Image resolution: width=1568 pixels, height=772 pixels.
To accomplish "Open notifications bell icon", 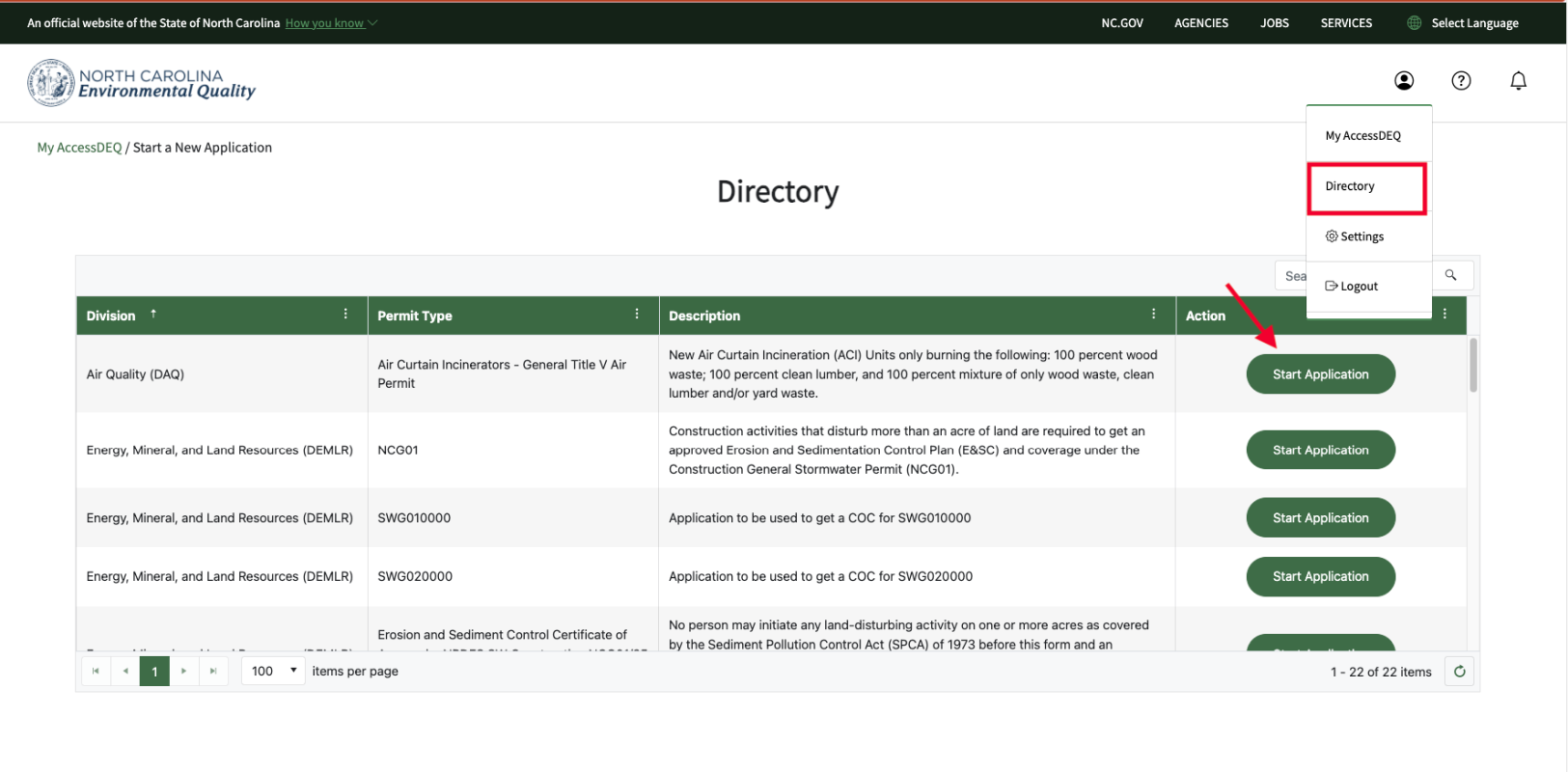I will pos(1518,81).
